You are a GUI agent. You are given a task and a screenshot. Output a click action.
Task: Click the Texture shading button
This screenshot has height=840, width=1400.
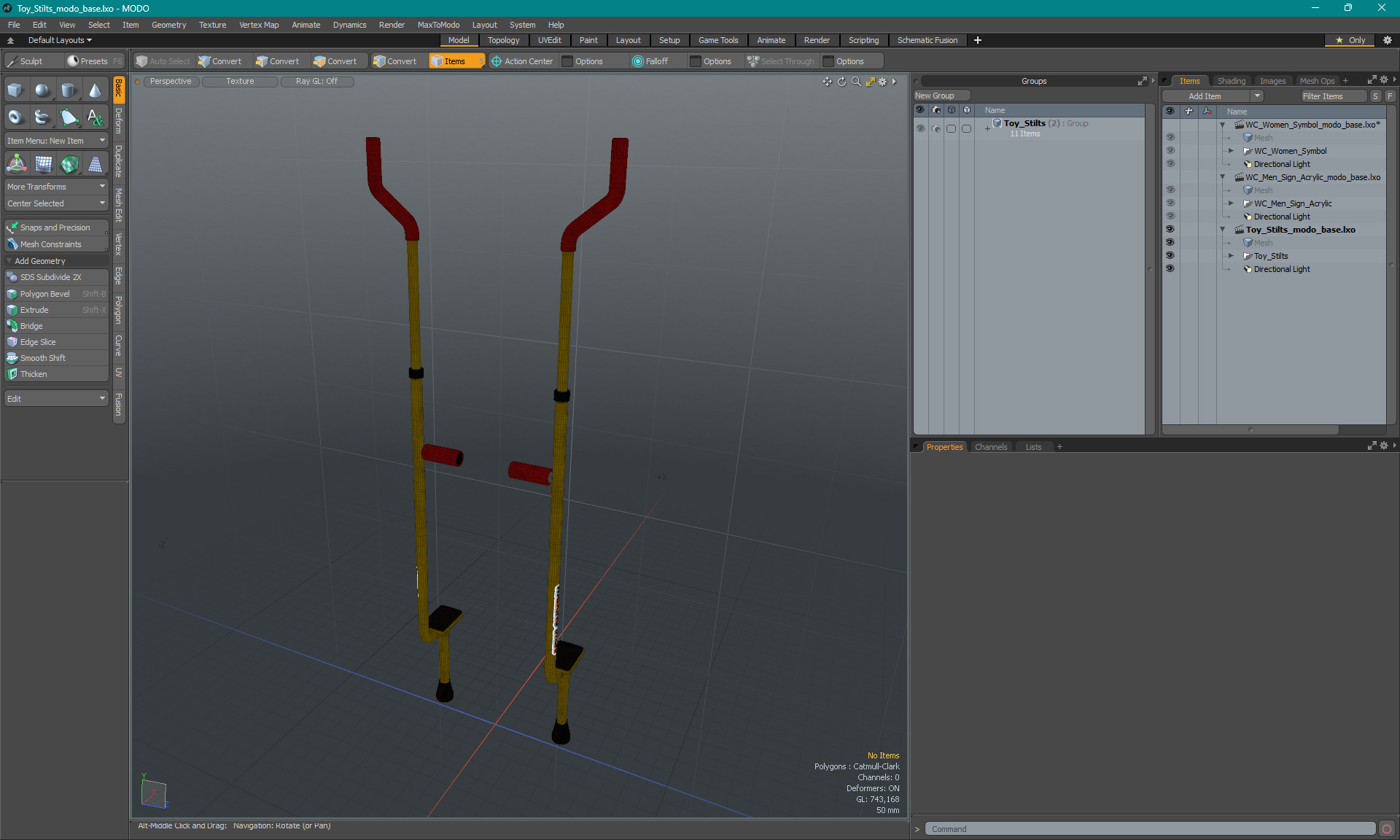240,82
